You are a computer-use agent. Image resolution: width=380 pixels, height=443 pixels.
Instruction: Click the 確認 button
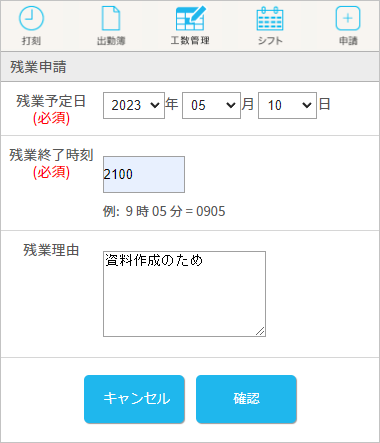[x=246, y=399]
